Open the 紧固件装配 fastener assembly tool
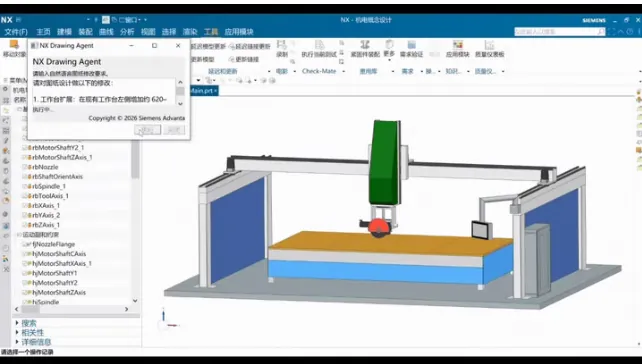 tap(365, 48)
